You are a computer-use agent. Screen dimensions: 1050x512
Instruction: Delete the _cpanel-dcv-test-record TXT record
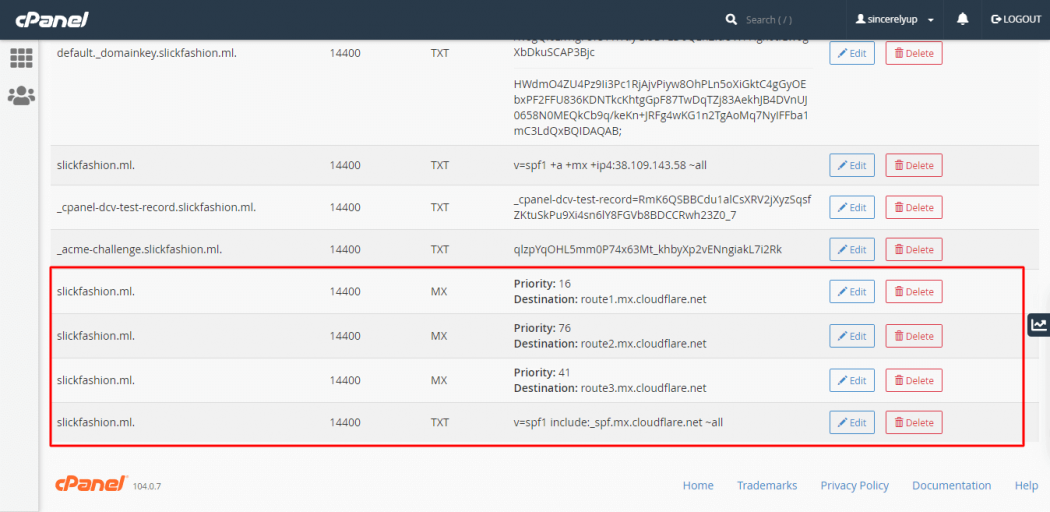(914, 207)
